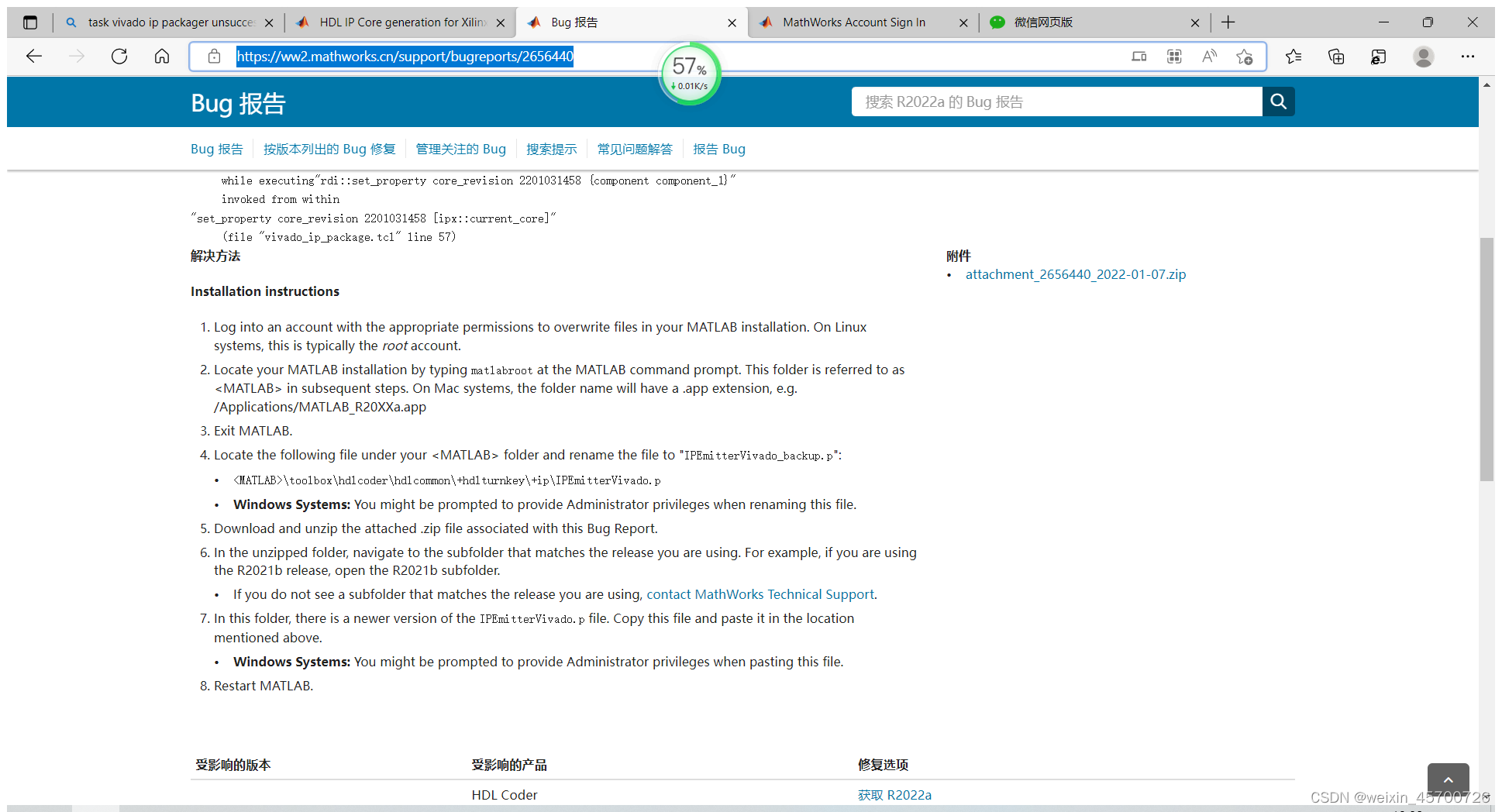Launch the Bug report search magnifier
Screen dimensions: 1502x812
[1278, 101]
